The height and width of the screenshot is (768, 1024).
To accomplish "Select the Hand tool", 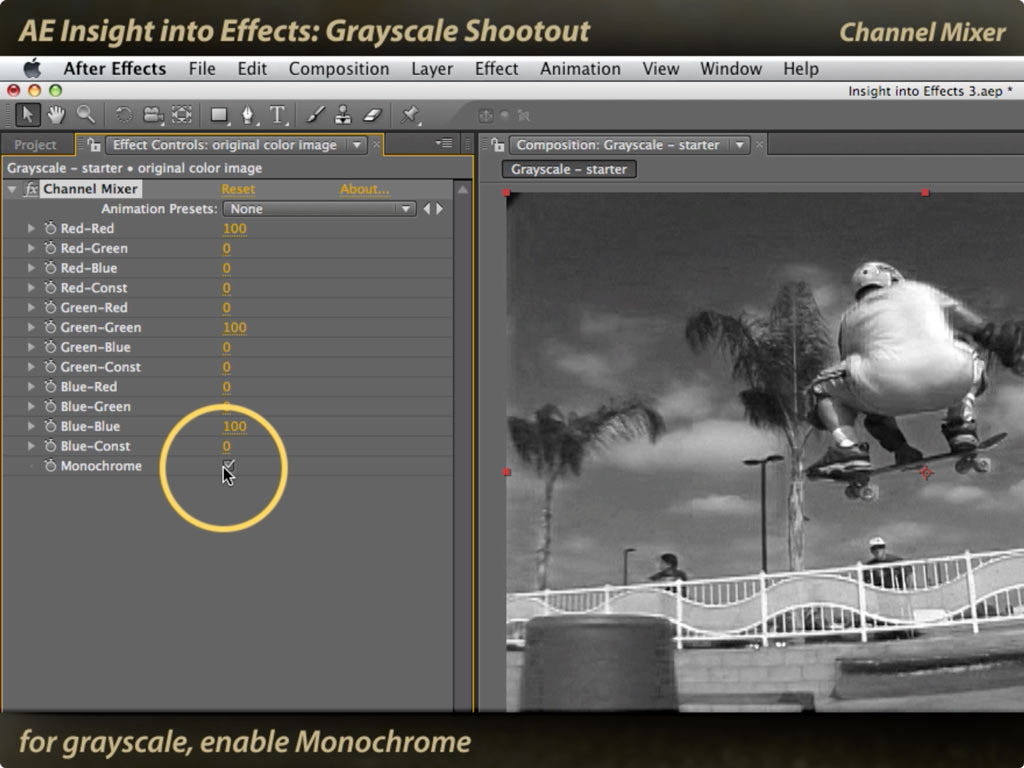I will (56, 115).
